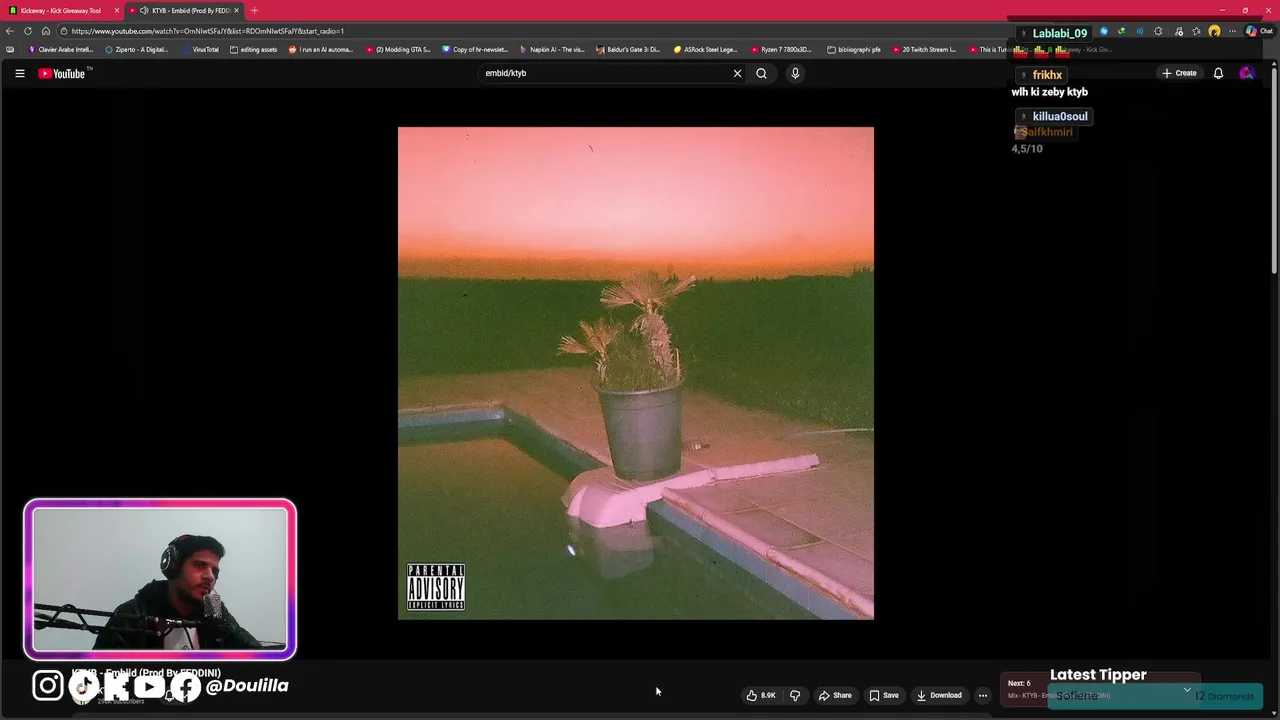1280x720 pixels.
Task: Open I run an AI automa... bookmark
Action: (x=321, y=49)
